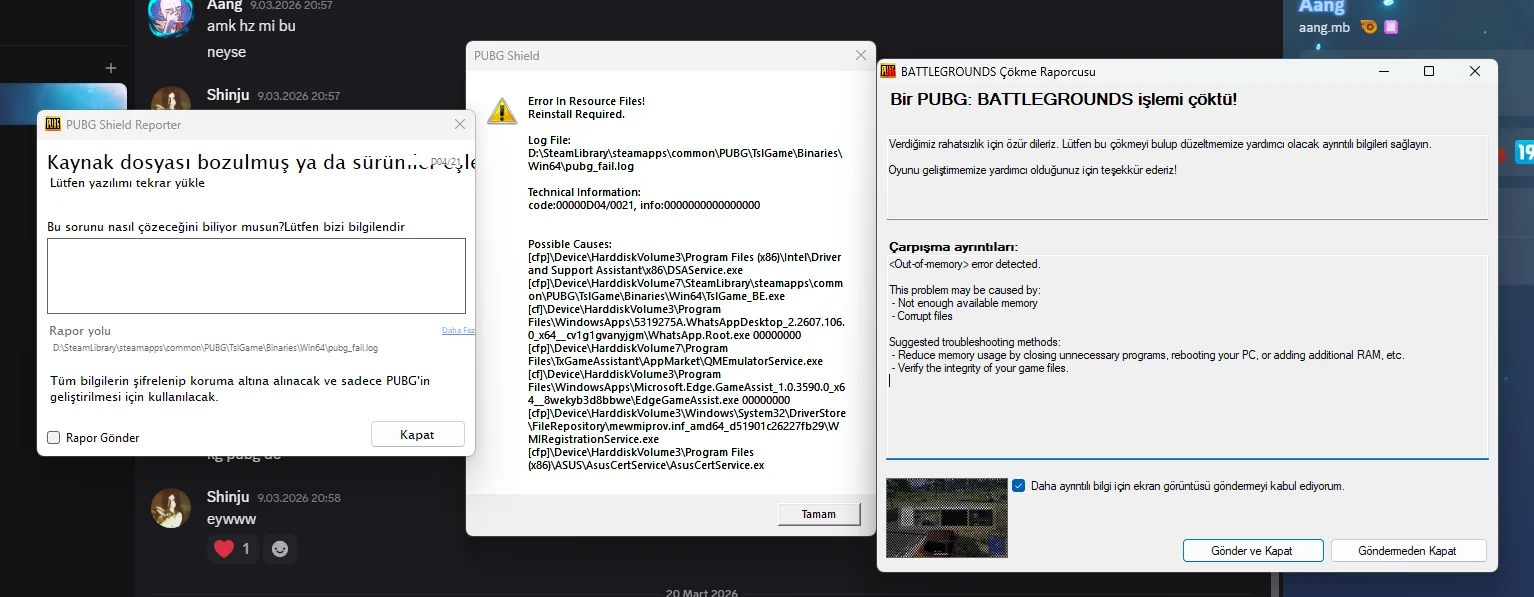The height and width of the screenshot is (597, 1534).
Task: Click the 'Çarpışma ayrıntıları:' label
Action: [x=953, y=246]
